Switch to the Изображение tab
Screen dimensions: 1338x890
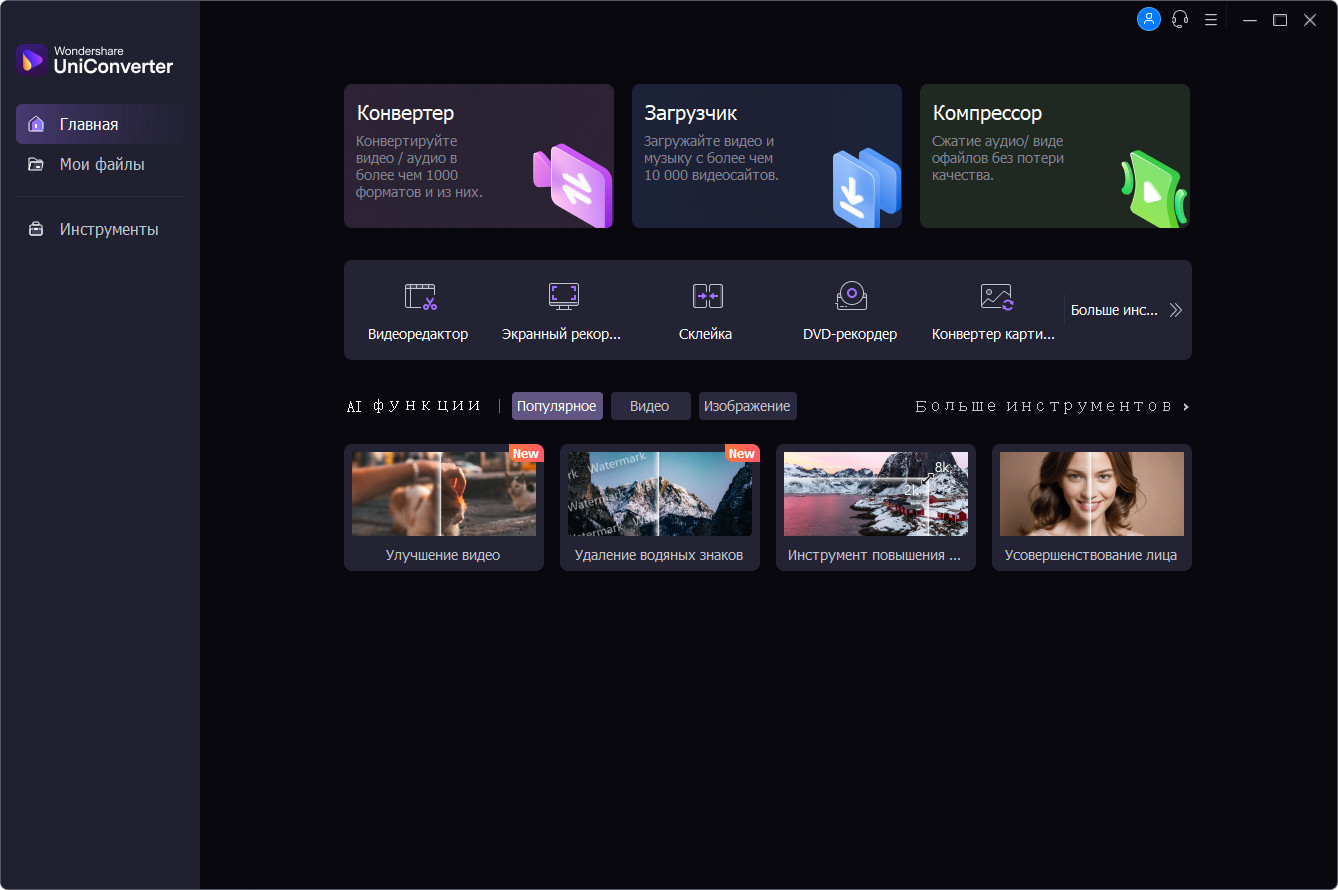[747, 406]
